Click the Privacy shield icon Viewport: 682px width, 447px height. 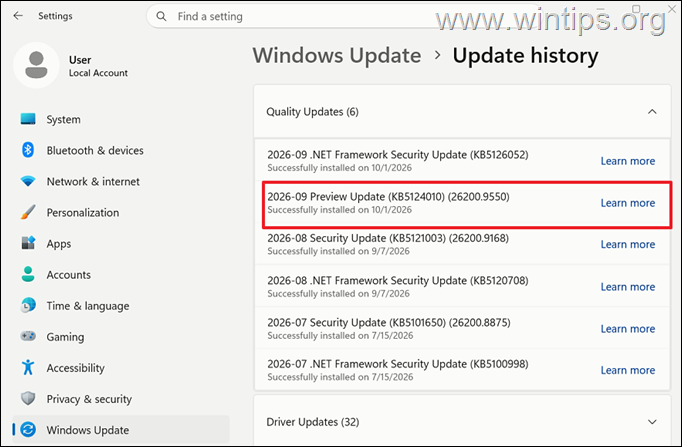coord(28,398)
